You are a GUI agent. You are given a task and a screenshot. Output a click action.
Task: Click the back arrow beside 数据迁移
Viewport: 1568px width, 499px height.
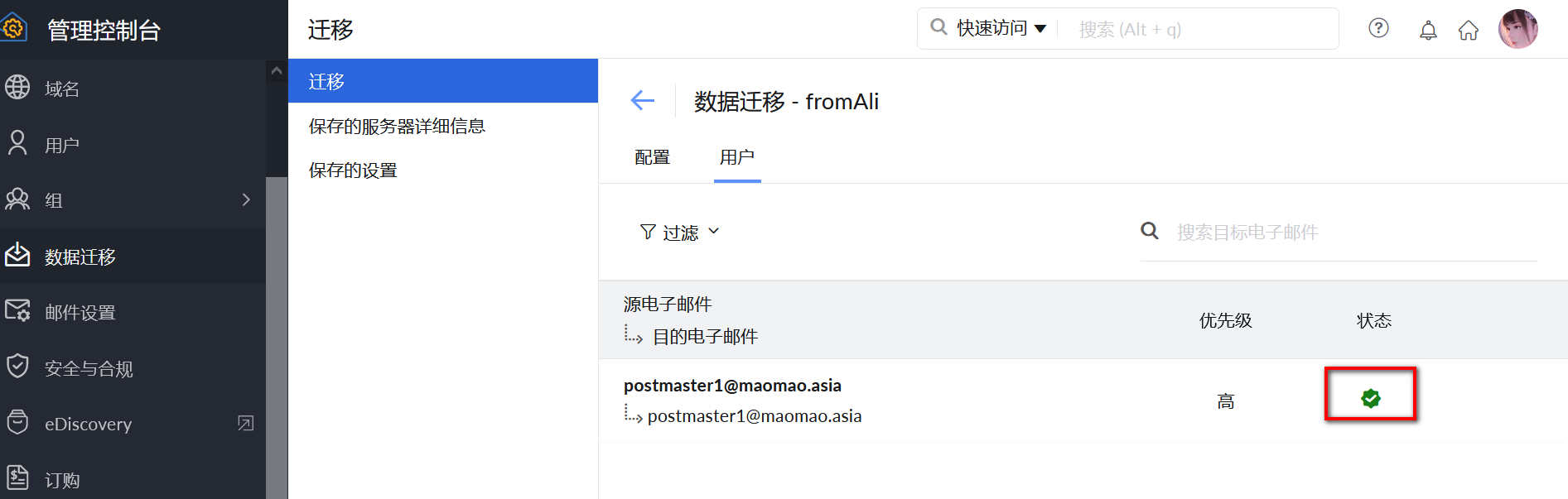643,101
